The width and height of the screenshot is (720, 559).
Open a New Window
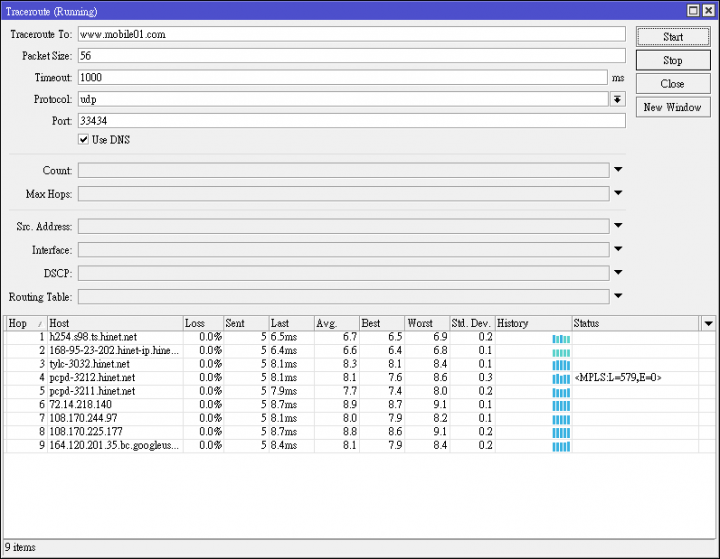tap(673, 107)
